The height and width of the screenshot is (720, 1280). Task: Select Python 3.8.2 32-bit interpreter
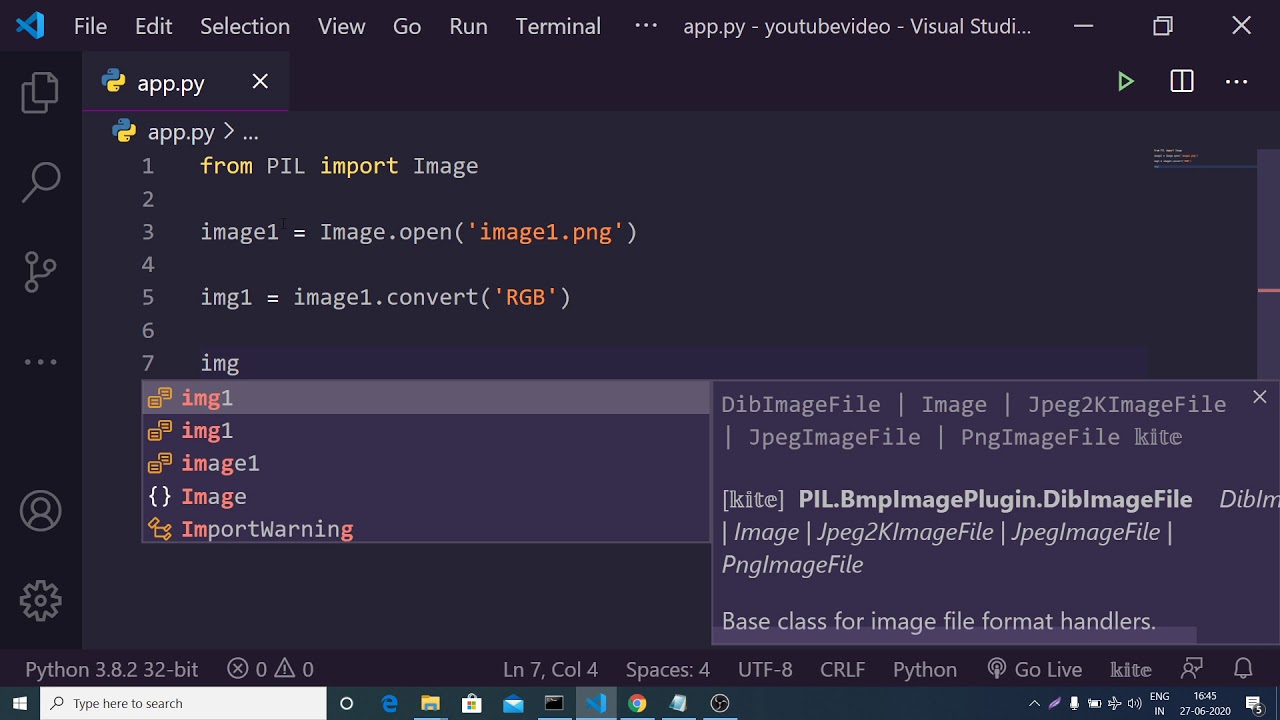[112, 669]
